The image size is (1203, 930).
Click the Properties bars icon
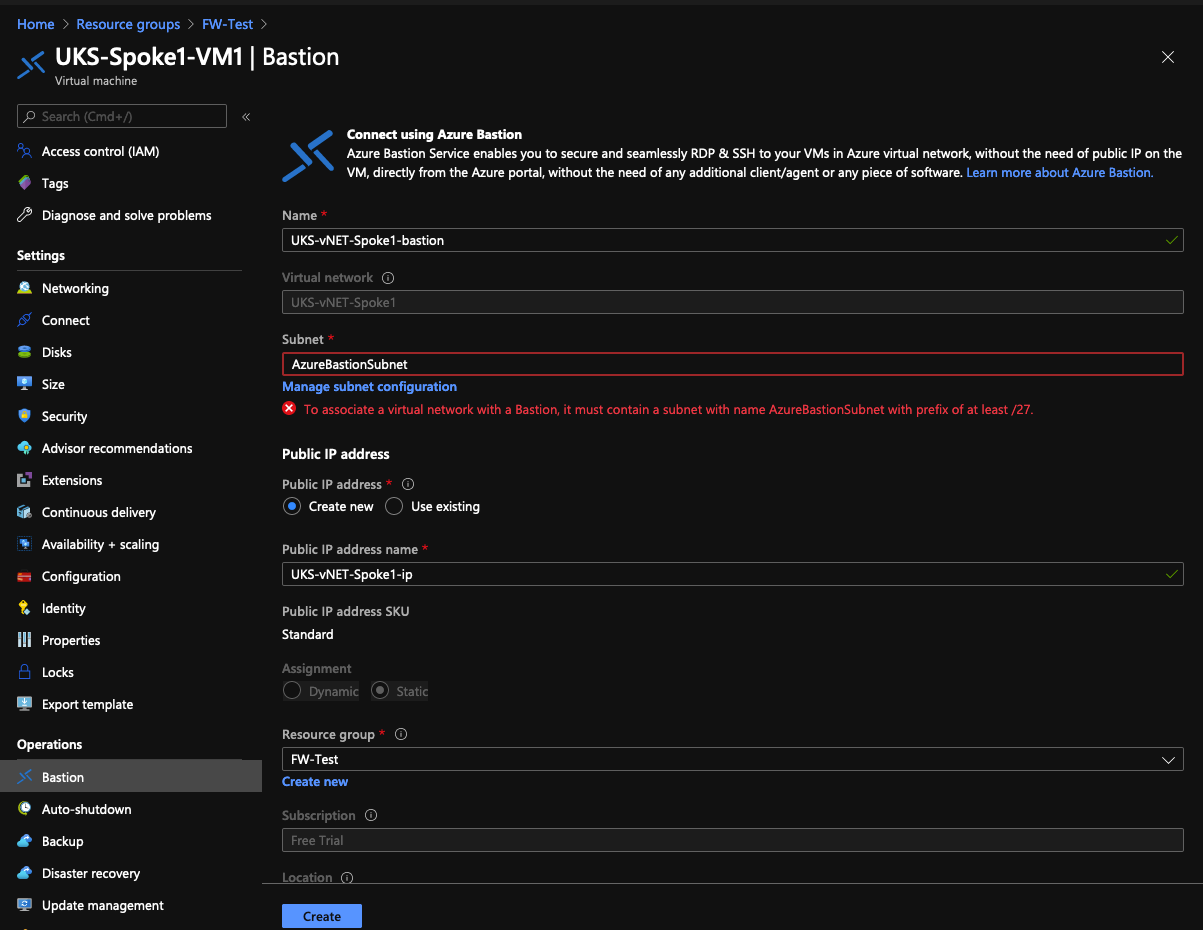click(x=25, y=640)
